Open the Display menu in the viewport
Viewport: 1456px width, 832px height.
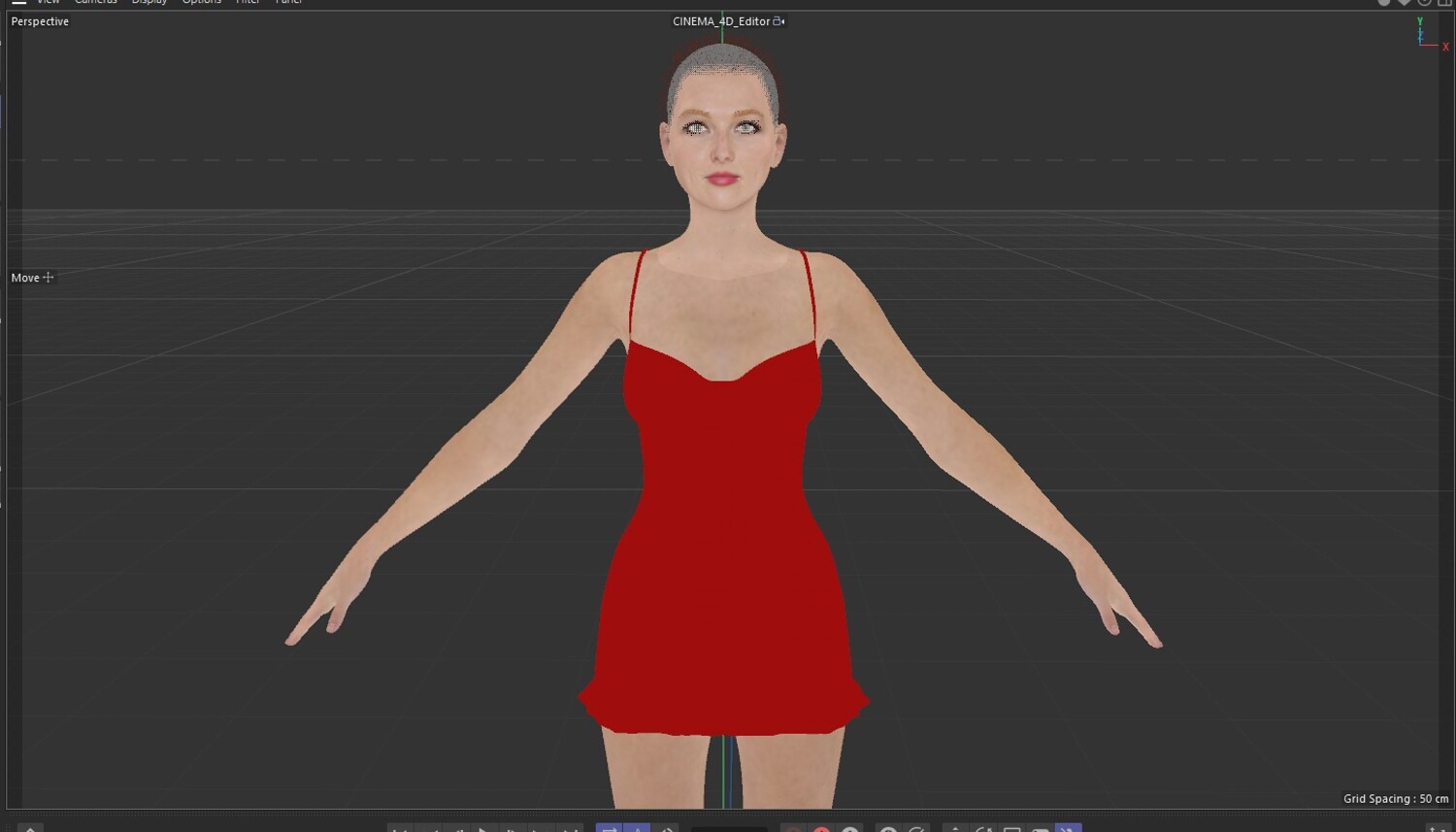(x=149, y=2)
